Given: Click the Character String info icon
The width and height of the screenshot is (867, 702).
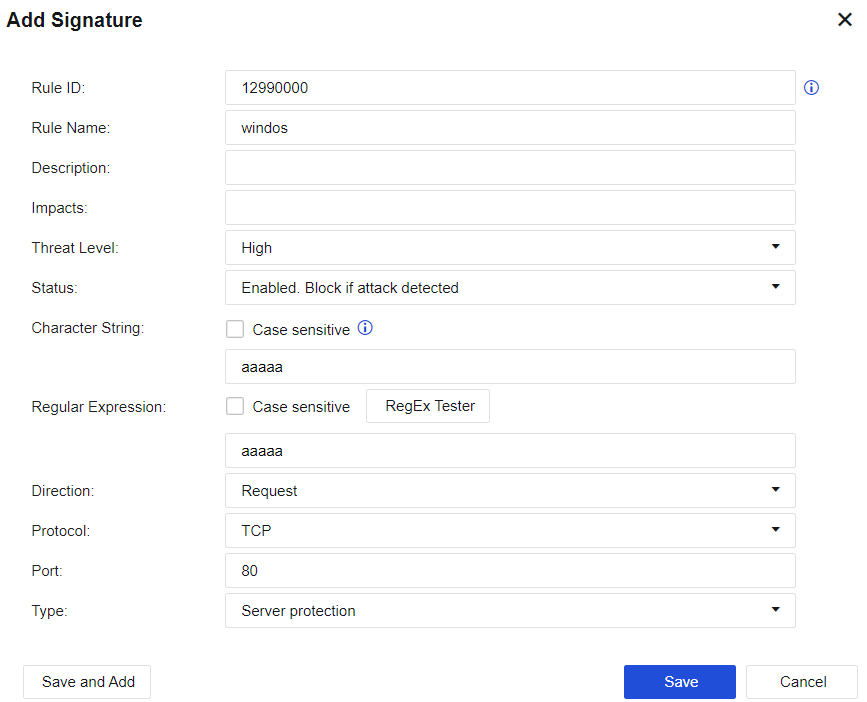Looking at the screenshot, I should click(365, 328).
